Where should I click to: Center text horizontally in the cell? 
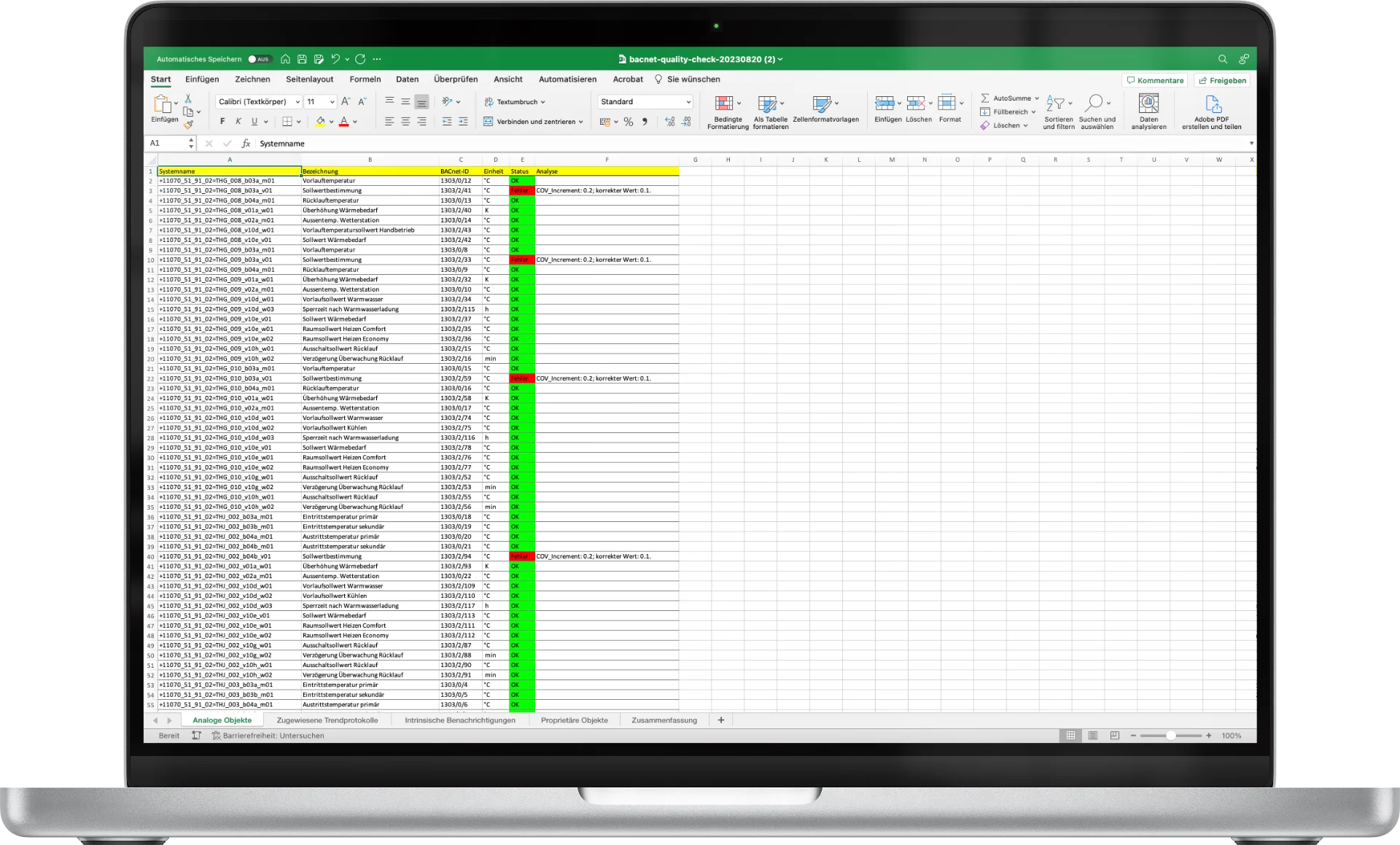405,122
